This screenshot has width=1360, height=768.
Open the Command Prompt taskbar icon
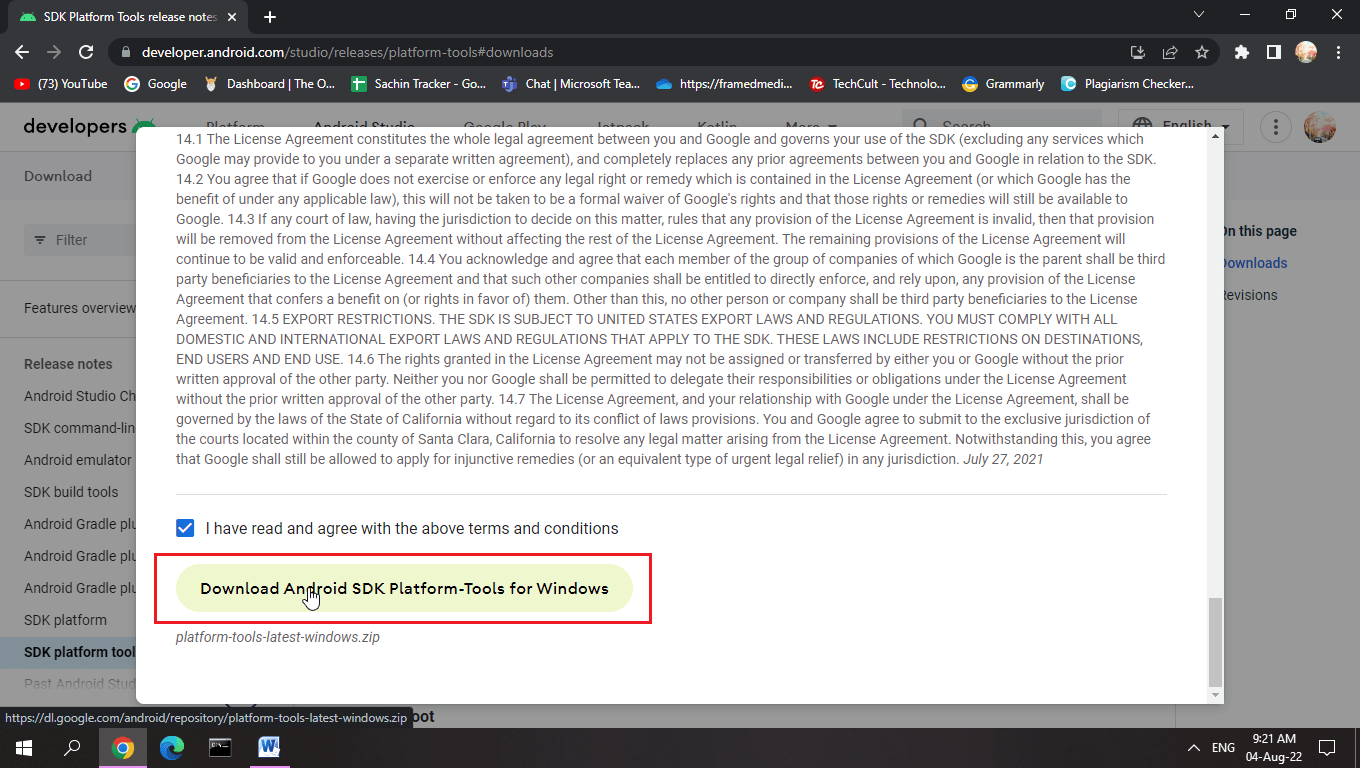220,747
